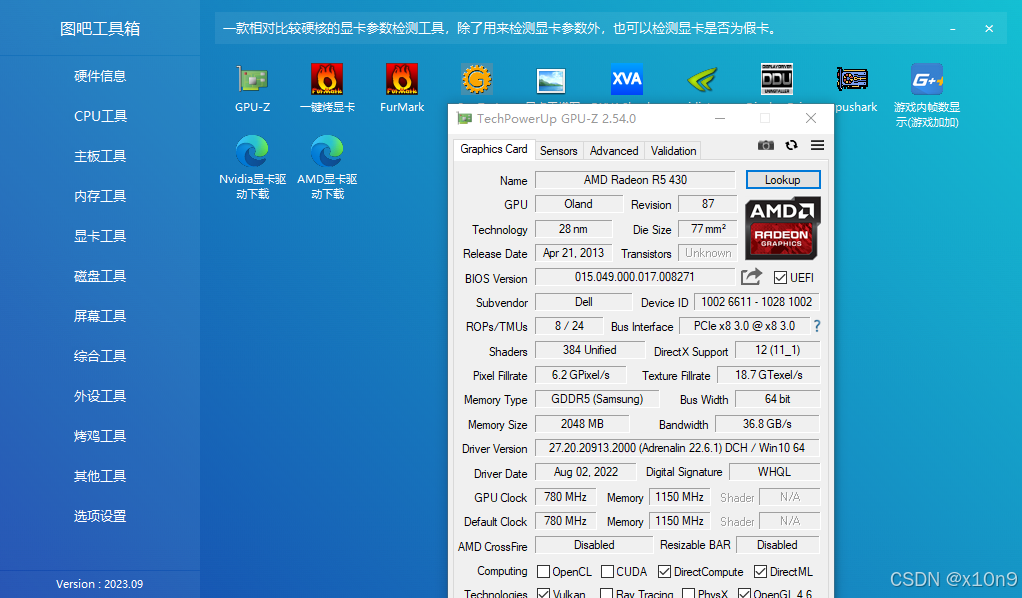Click the Shaders value '384 Unified'
1022x598 pixels.
pos(589,350)
